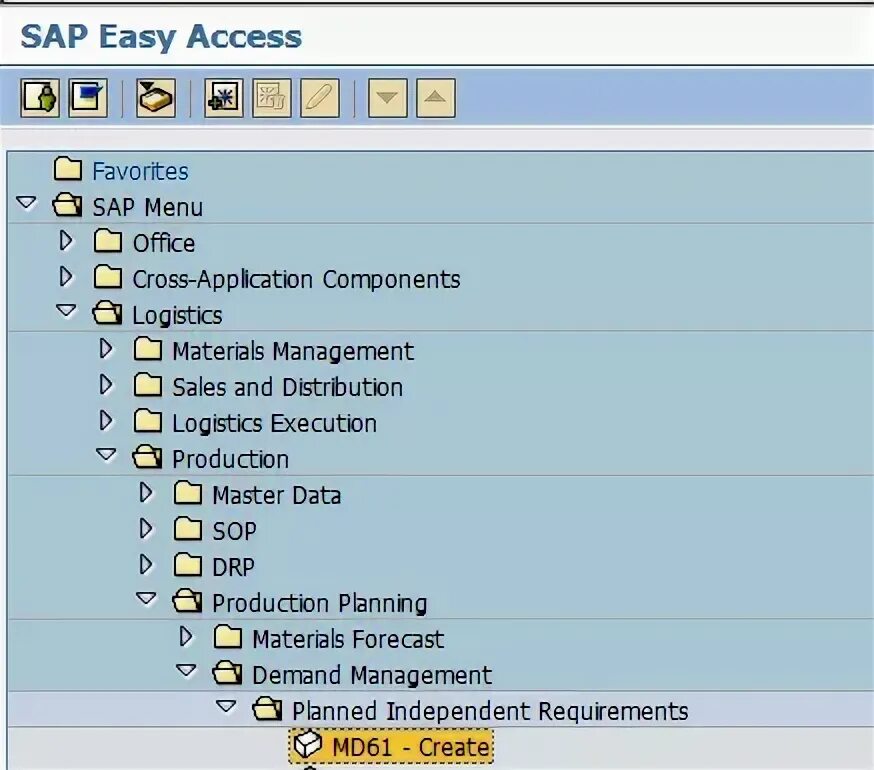Expand the Master Data arrow

click(x=146, y=493)
